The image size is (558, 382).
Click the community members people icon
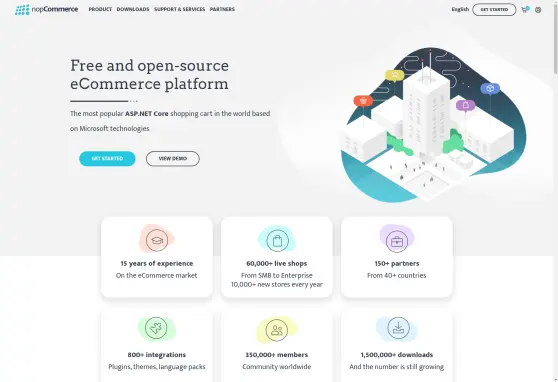tap(277, 330)
